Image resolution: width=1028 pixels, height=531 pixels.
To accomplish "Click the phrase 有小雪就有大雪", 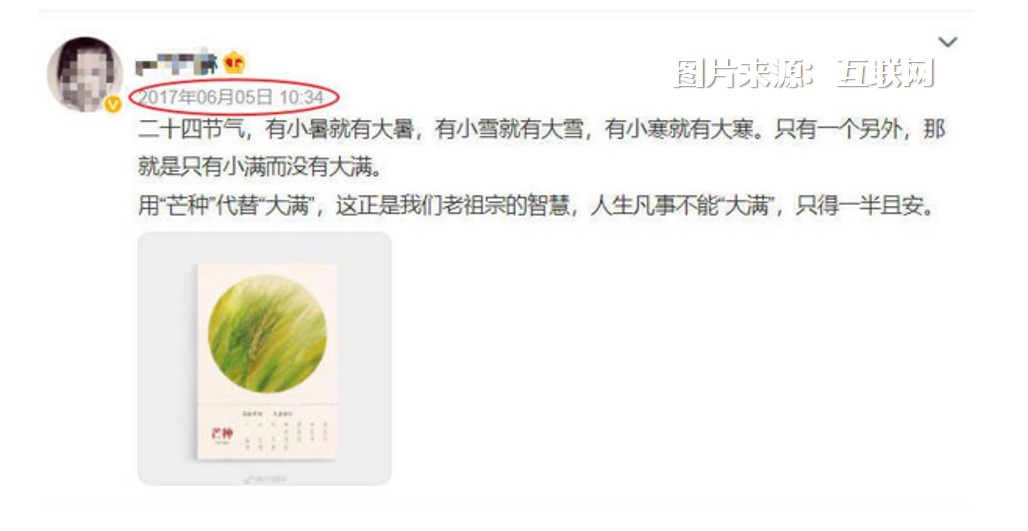I will coord(509,130).
